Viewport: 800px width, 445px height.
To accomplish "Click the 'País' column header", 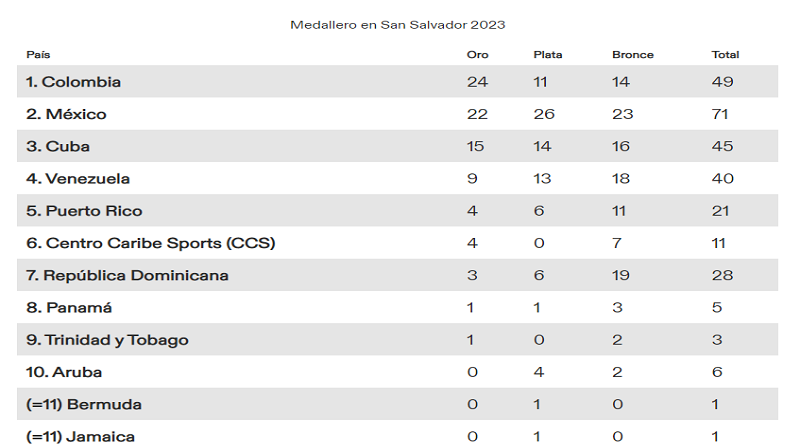I will (x=38, y=54).
